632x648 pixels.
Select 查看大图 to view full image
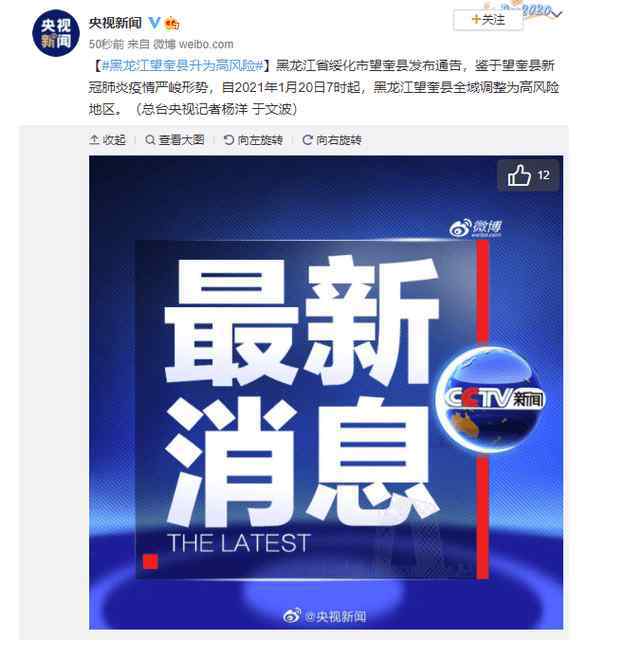[x=181, y=140]
